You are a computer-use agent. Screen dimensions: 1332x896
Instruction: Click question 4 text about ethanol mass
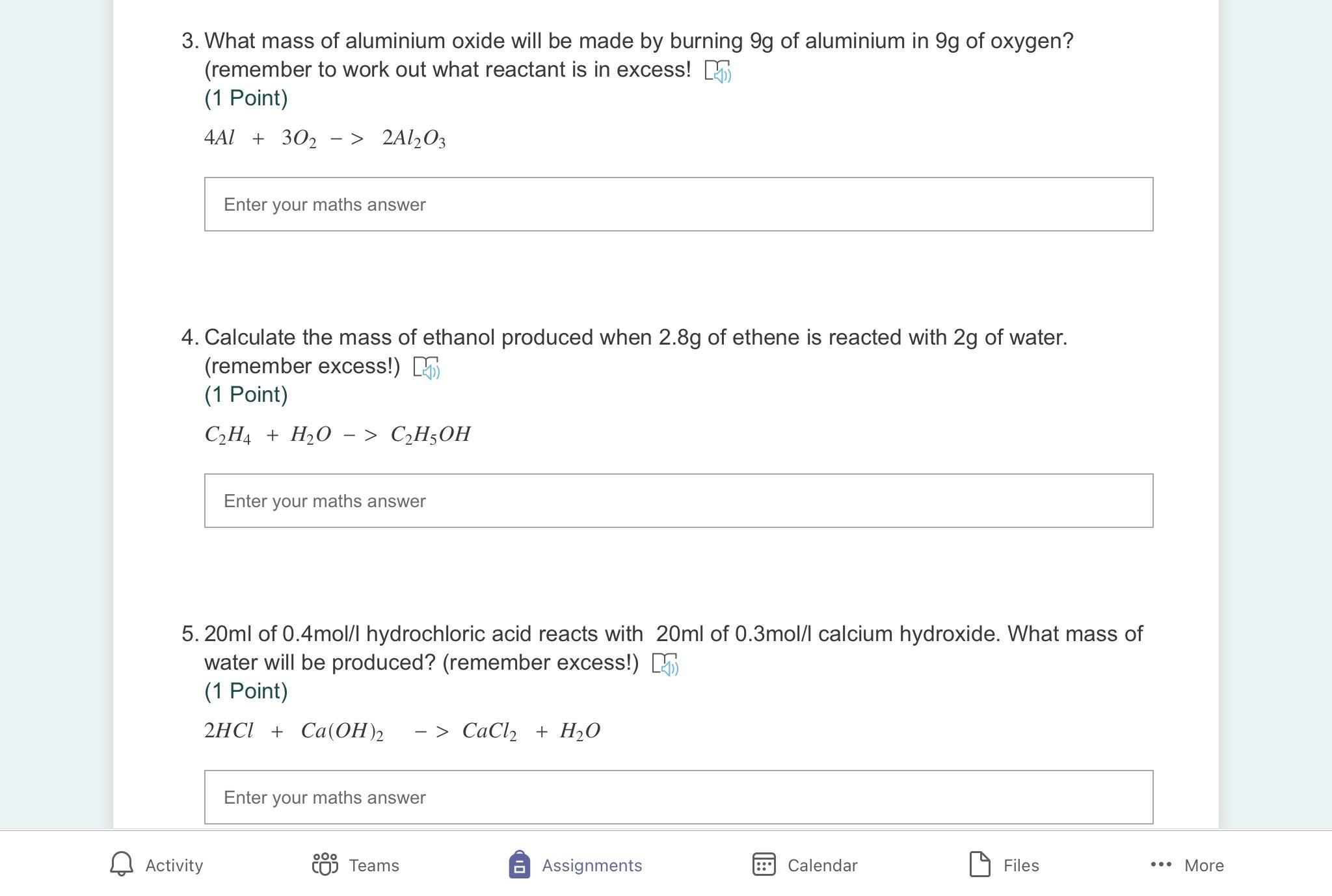[x=635, y=338]
